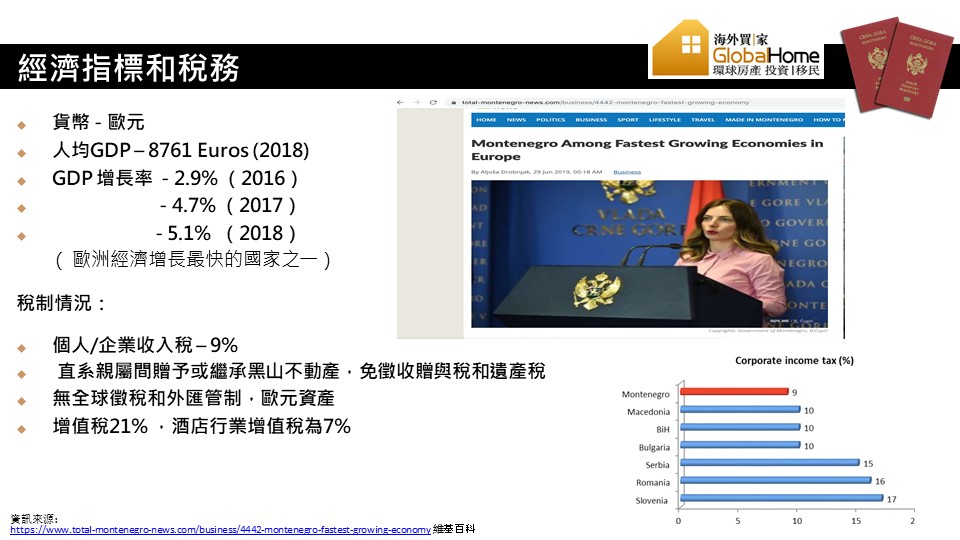Click the value label '17' in chart
Viewport: 960px width, 540px height.
891,499
